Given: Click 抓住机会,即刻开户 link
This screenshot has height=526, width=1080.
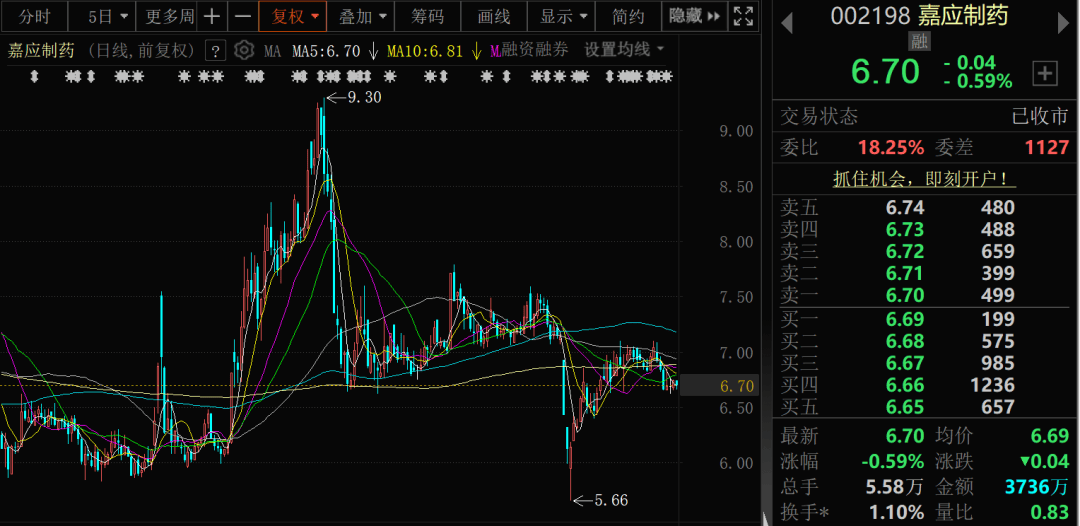Looking at the screenshot, I should pos(925,180).
